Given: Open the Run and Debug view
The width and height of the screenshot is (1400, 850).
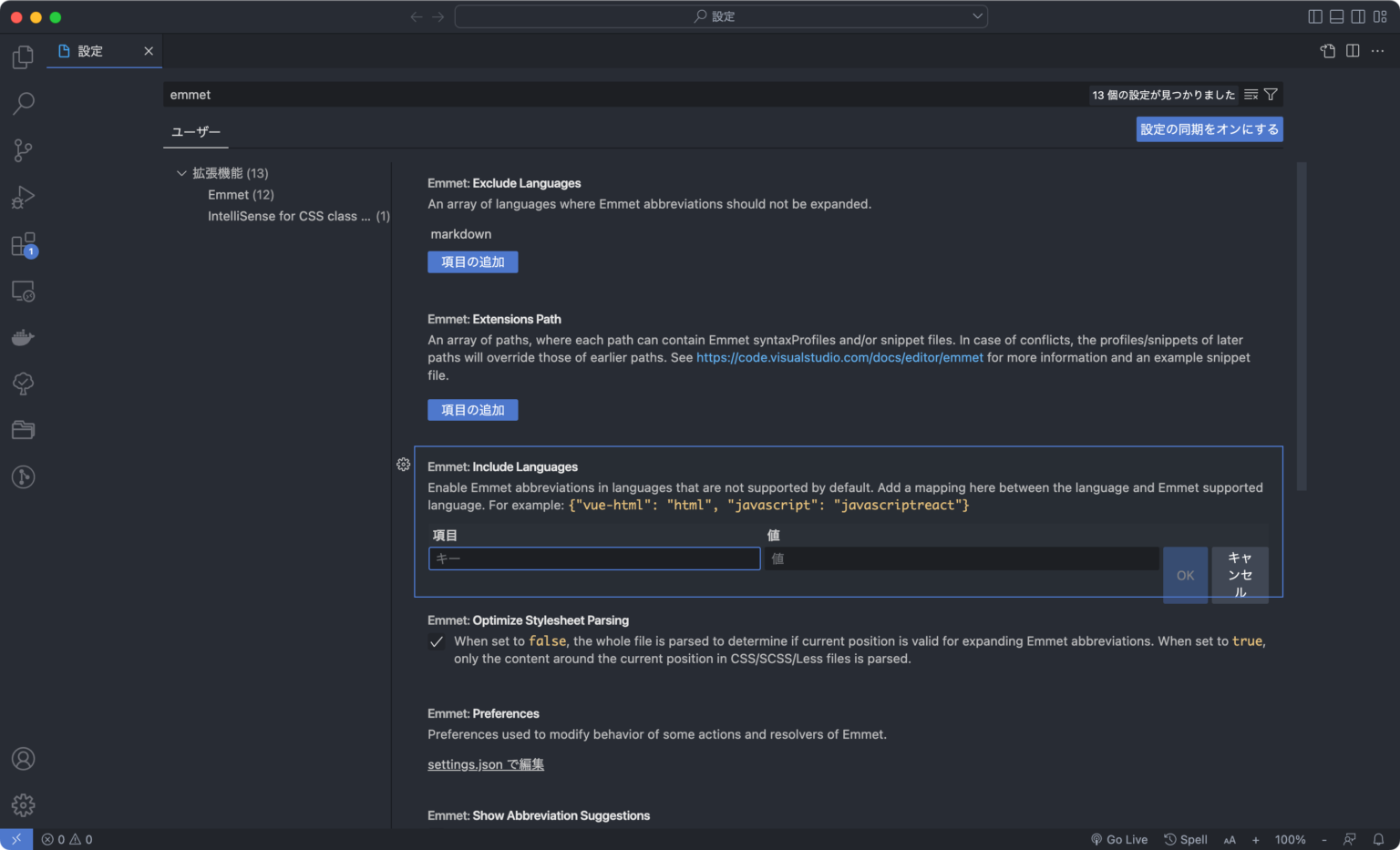Looking at the screenshot, I should pos(23,197).
